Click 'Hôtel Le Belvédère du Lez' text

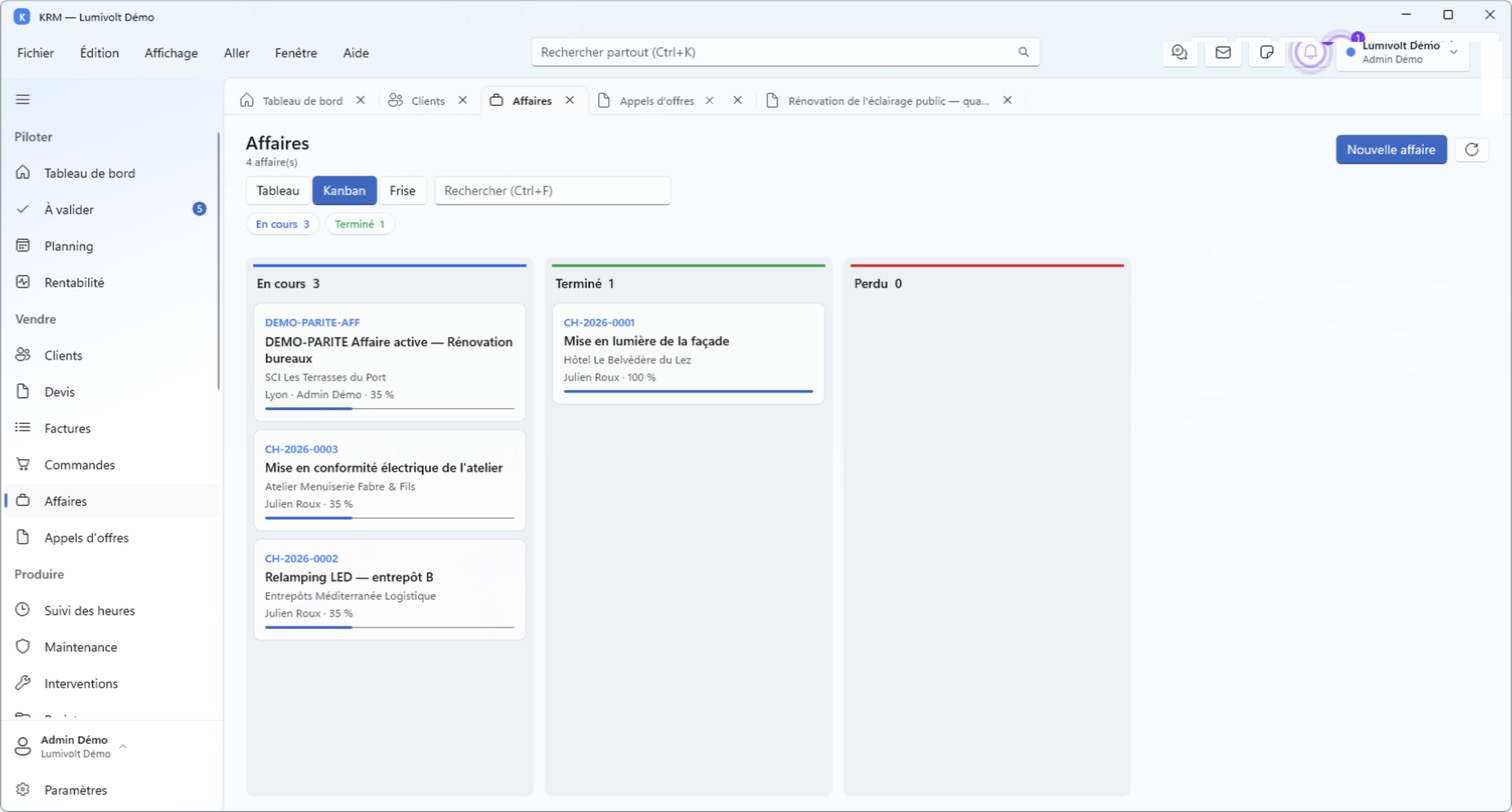pos(627,360)
